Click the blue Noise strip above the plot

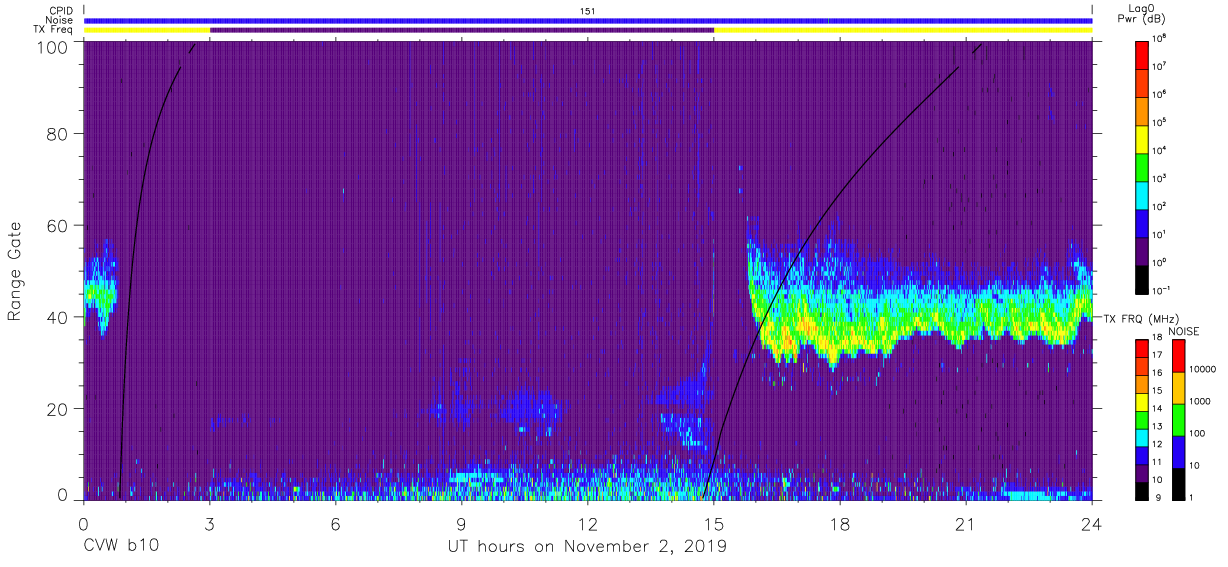[588, 20]
